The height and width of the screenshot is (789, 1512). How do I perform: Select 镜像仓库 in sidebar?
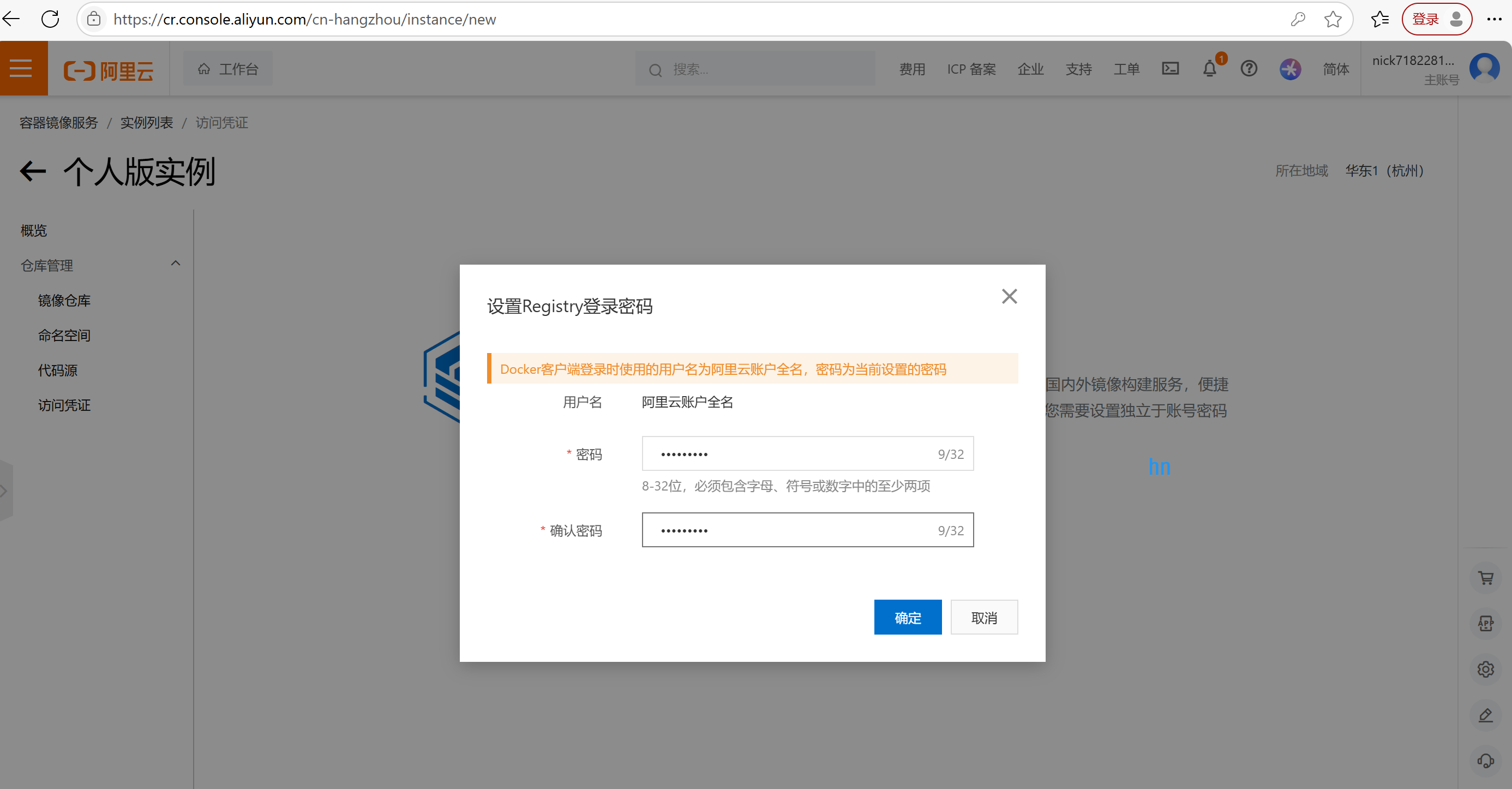coord(64,301)
